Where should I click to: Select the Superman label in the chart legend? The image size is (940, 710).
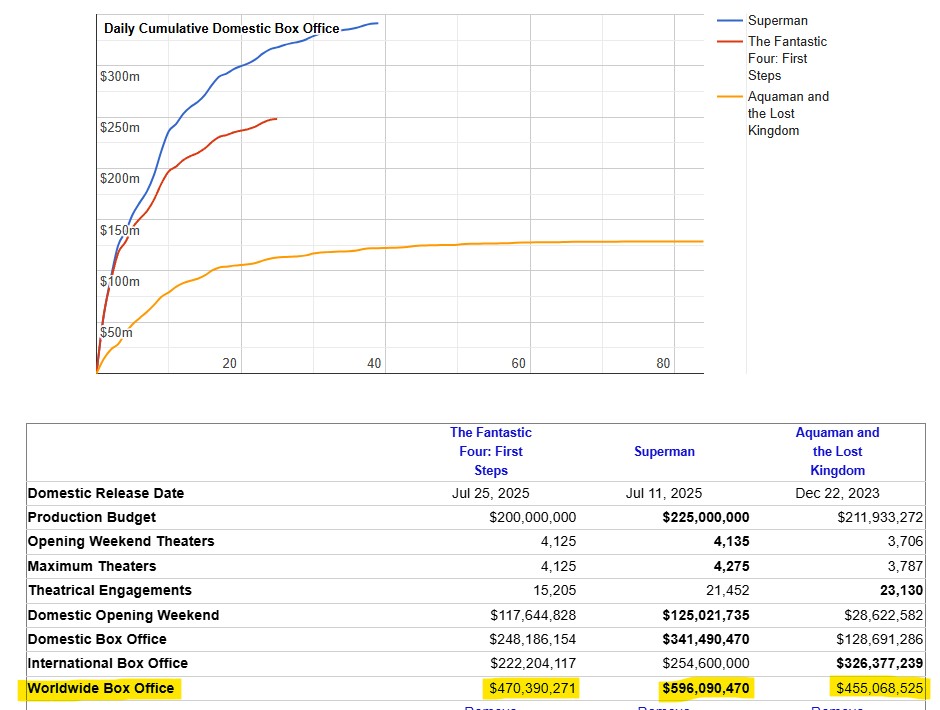(x=778, y=20)
